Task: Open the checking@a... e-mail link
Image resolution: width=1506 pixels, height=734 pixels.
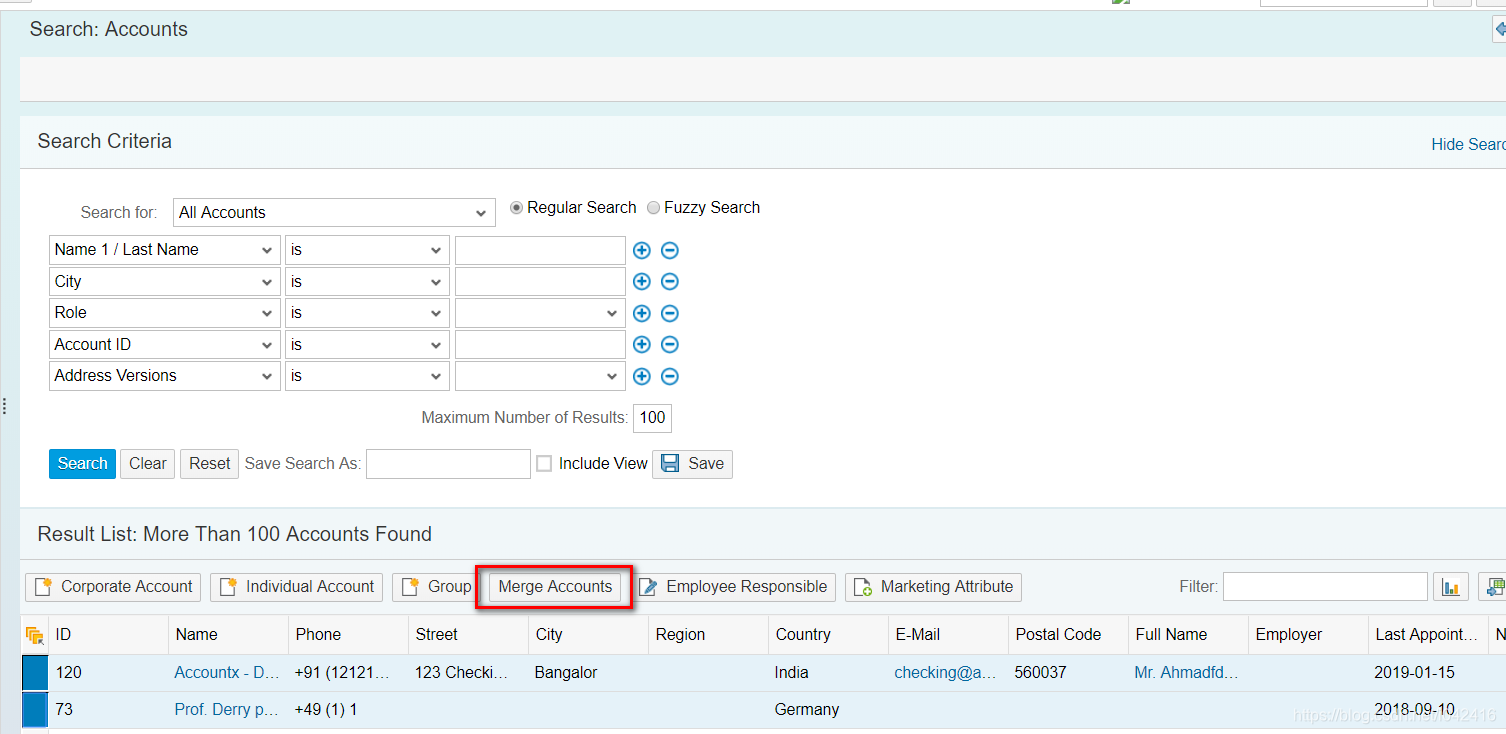Action: tap(946, 673)
